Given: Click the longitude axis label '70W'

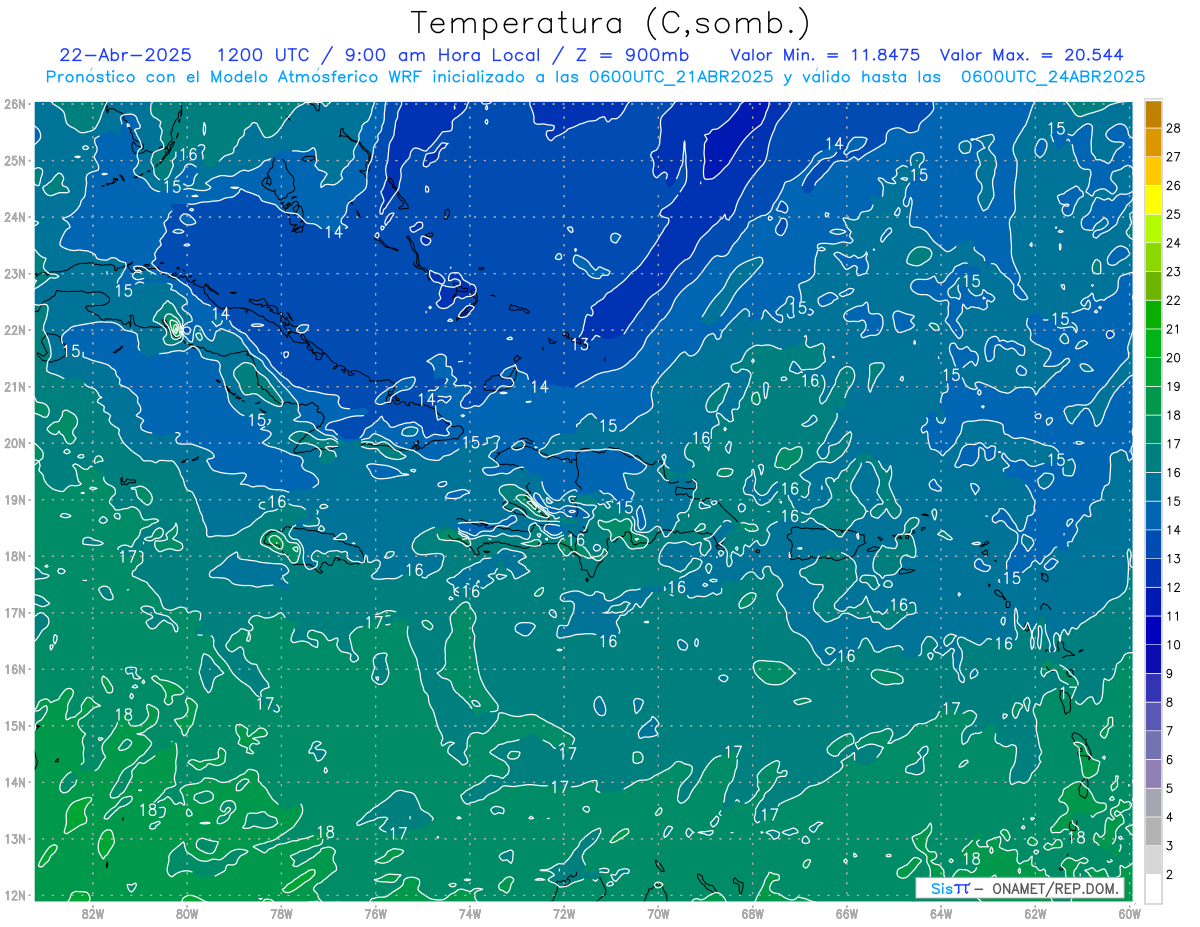Looking at the screenshot, I should [x=658, y=914].
